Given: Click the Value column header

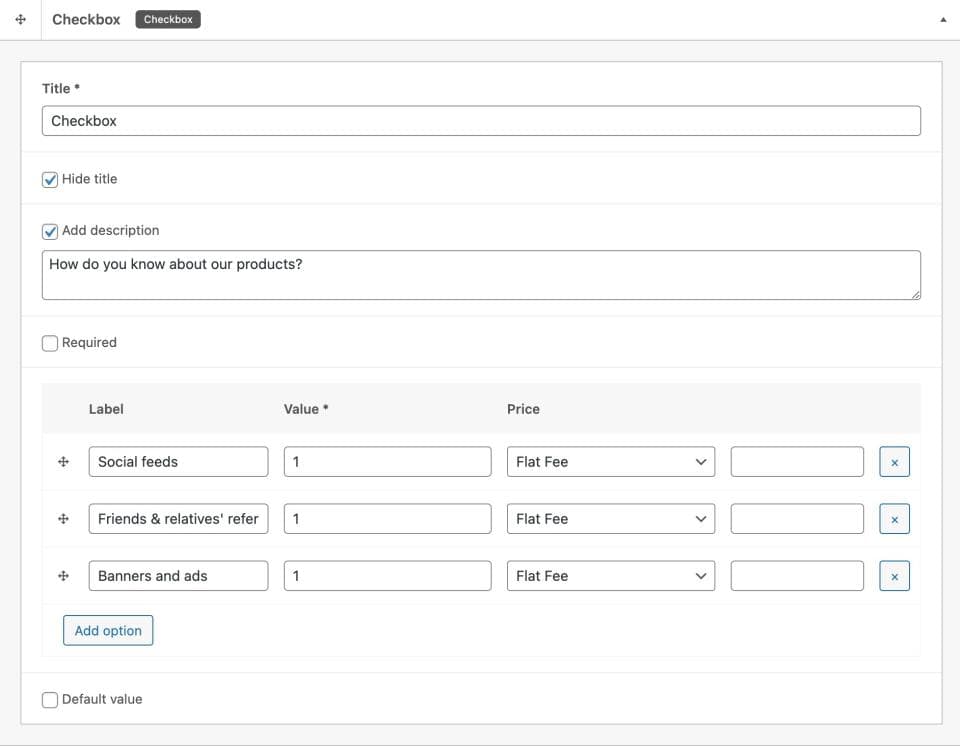Looking at the screenshot, I should 306,409.
